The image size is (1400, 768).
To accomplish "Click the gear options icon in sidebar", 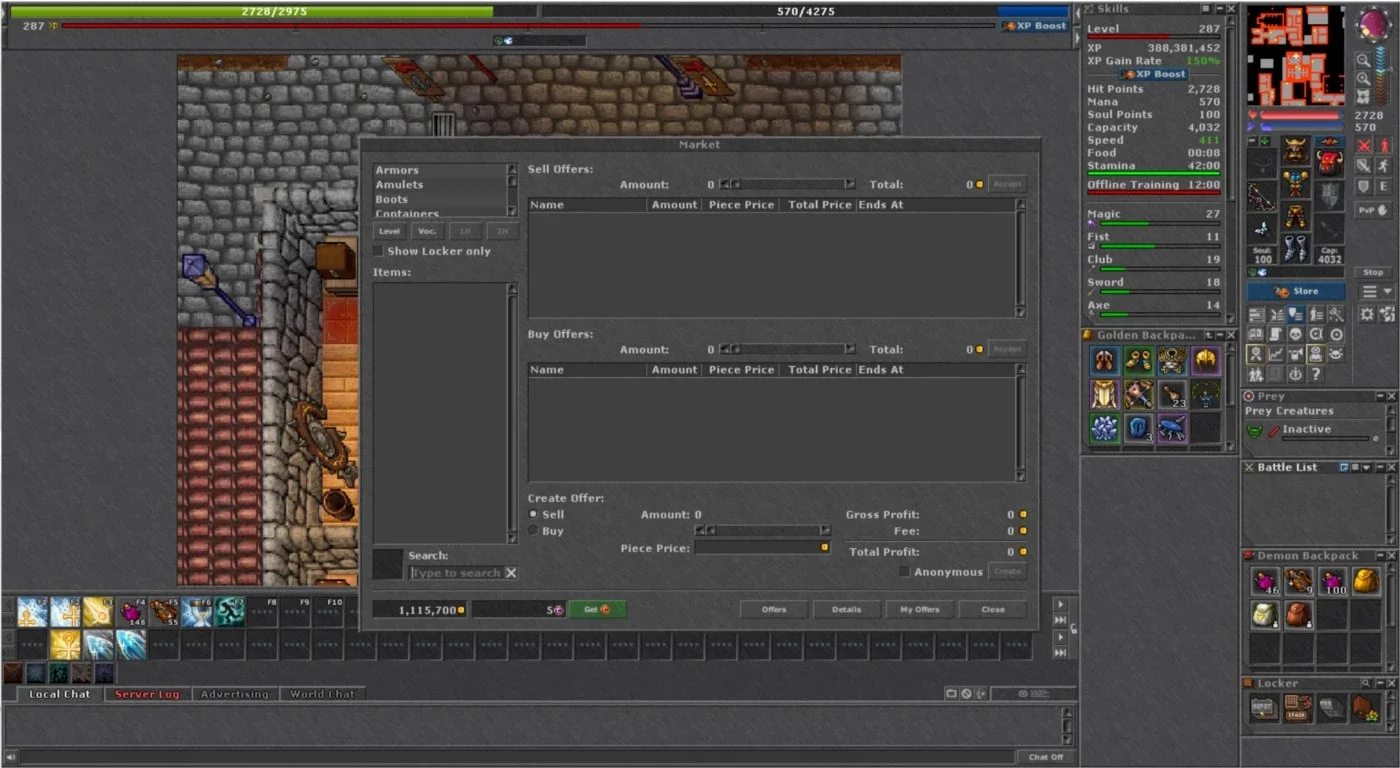I will pos(1366,314).
